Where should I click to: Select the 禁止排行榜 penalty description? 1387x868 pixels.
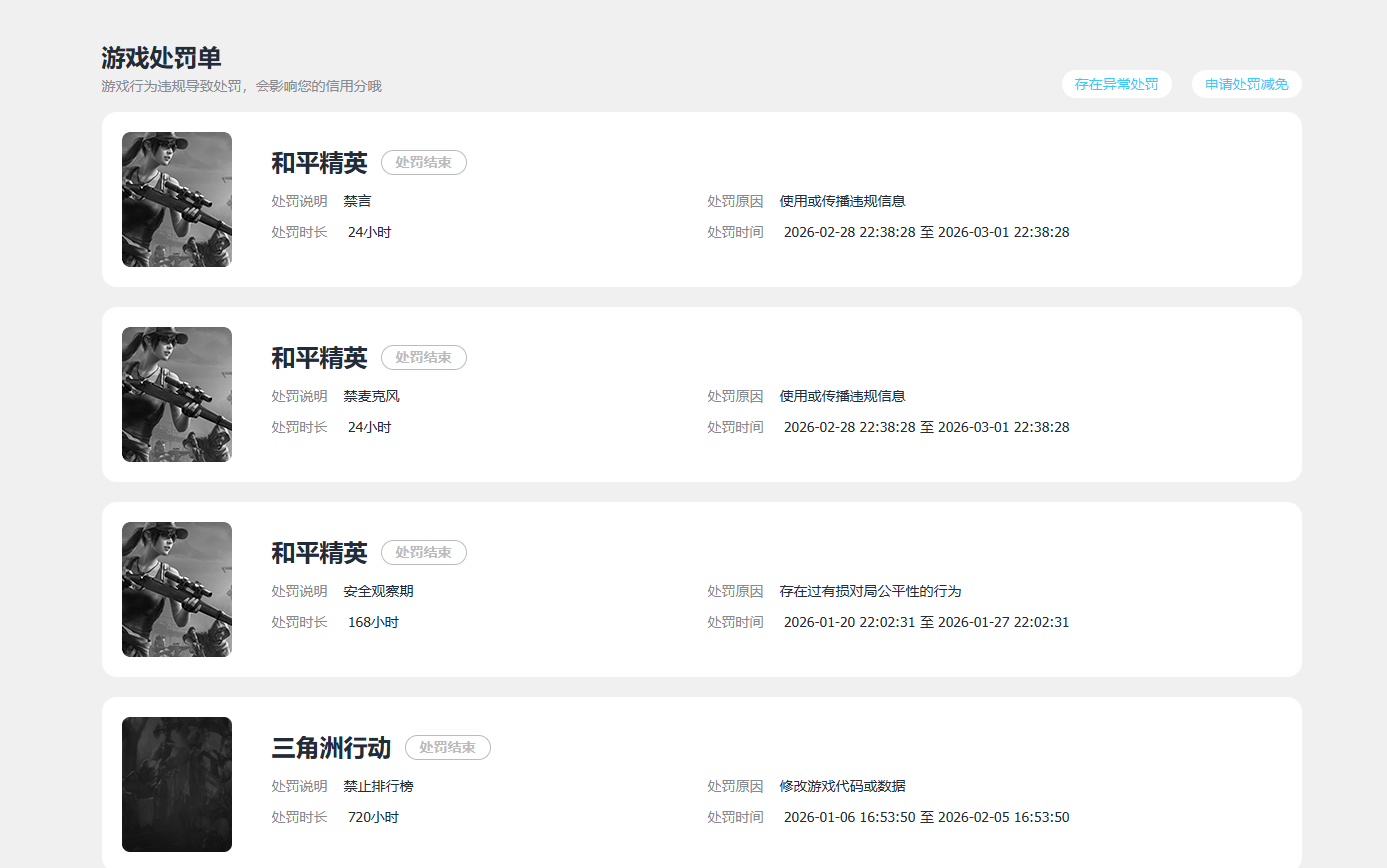click(x=378, y=786)
